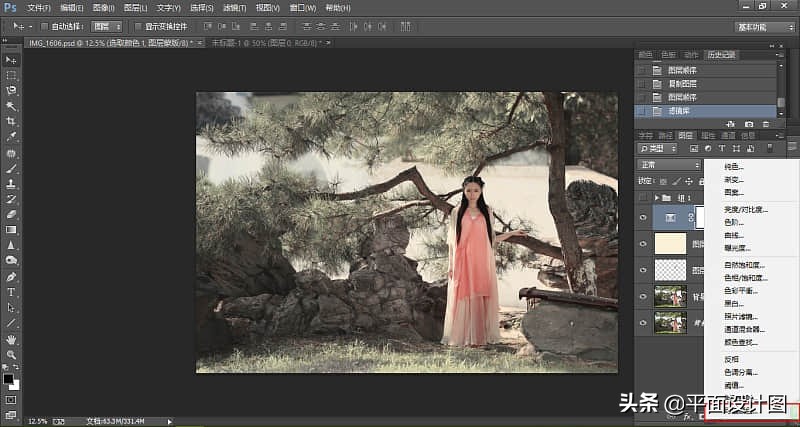Select the Move tool in the toolbox

click(x=12, y=60)
